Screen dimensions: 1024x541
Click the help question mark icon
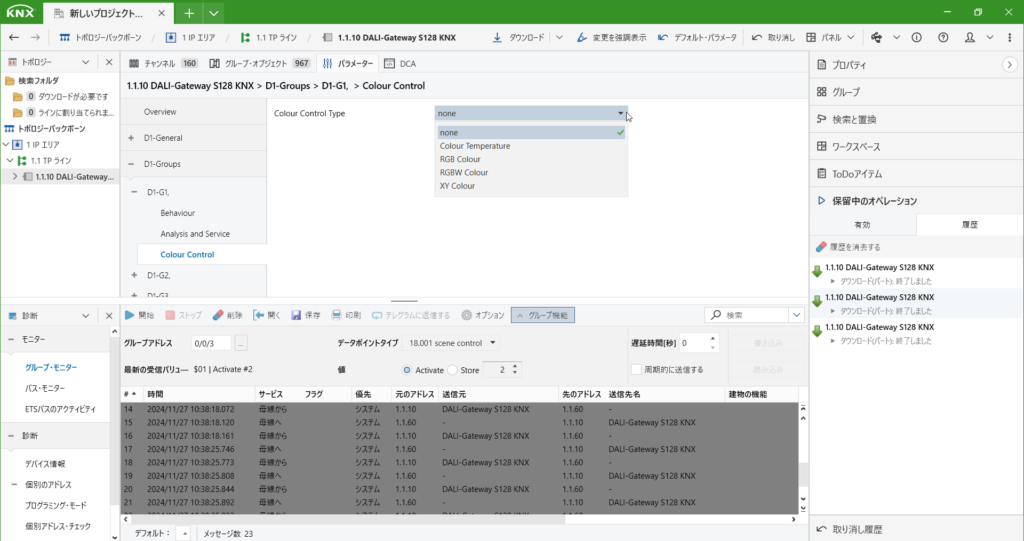click(x=943, y=38)
